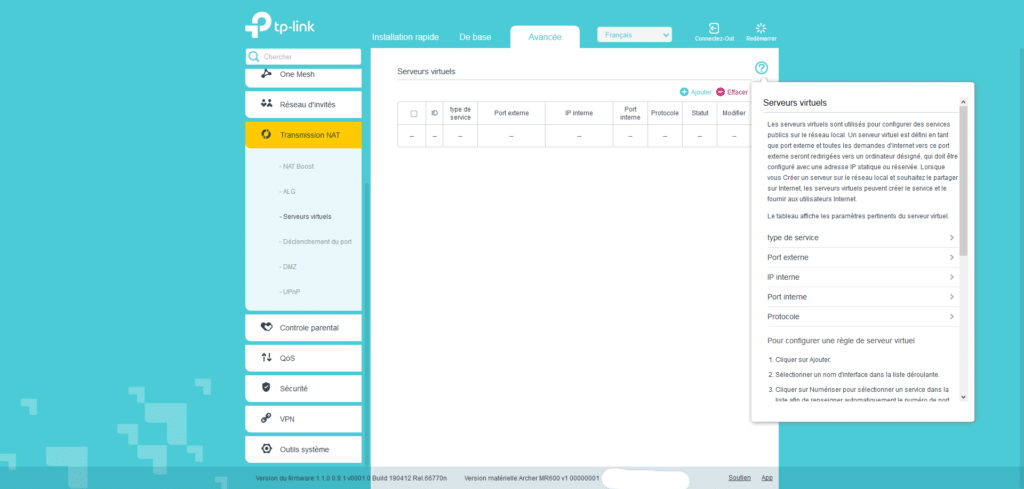Screen dimensions: 1024x489
Task: Open QoS menu item
Action: tap(303, 358)
